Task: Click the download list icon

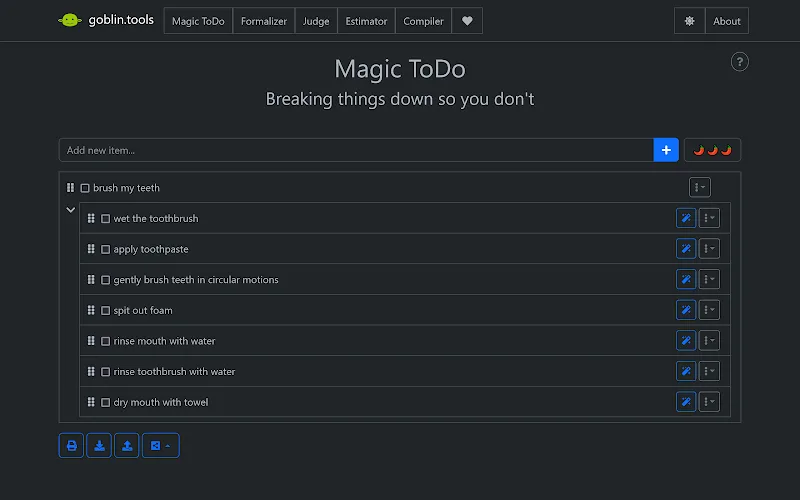Action: click(x=100, y=446)
